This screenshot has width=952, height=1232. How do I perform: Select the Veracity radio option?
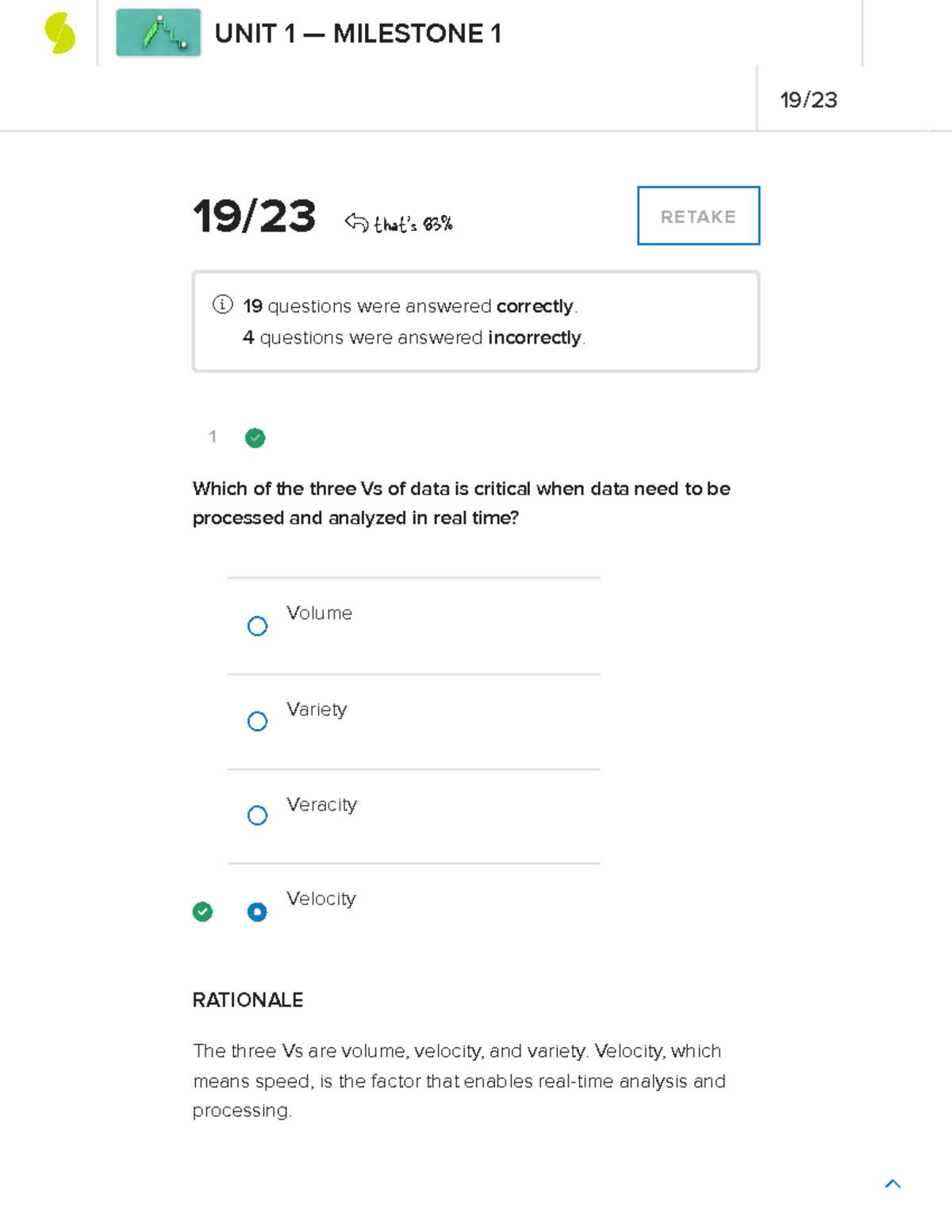click(257, 816)
